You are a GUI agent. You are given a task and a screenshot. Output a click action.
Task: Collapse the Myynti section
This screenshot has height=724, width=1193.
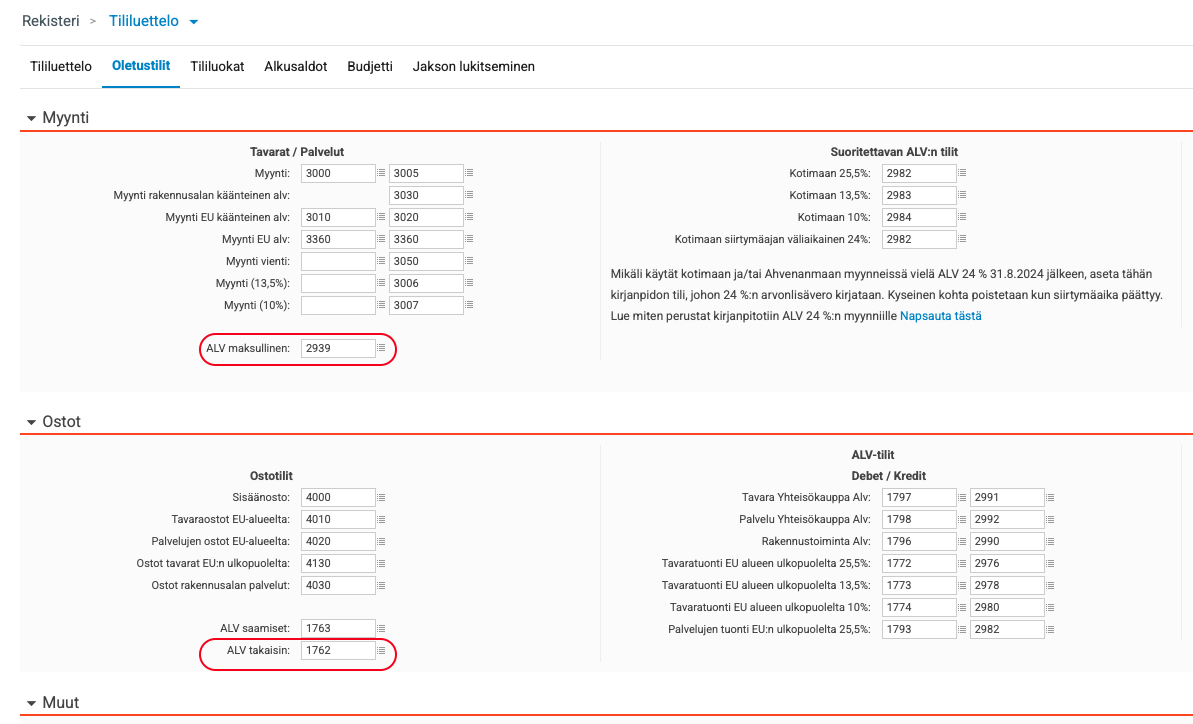tap(31, 119)
